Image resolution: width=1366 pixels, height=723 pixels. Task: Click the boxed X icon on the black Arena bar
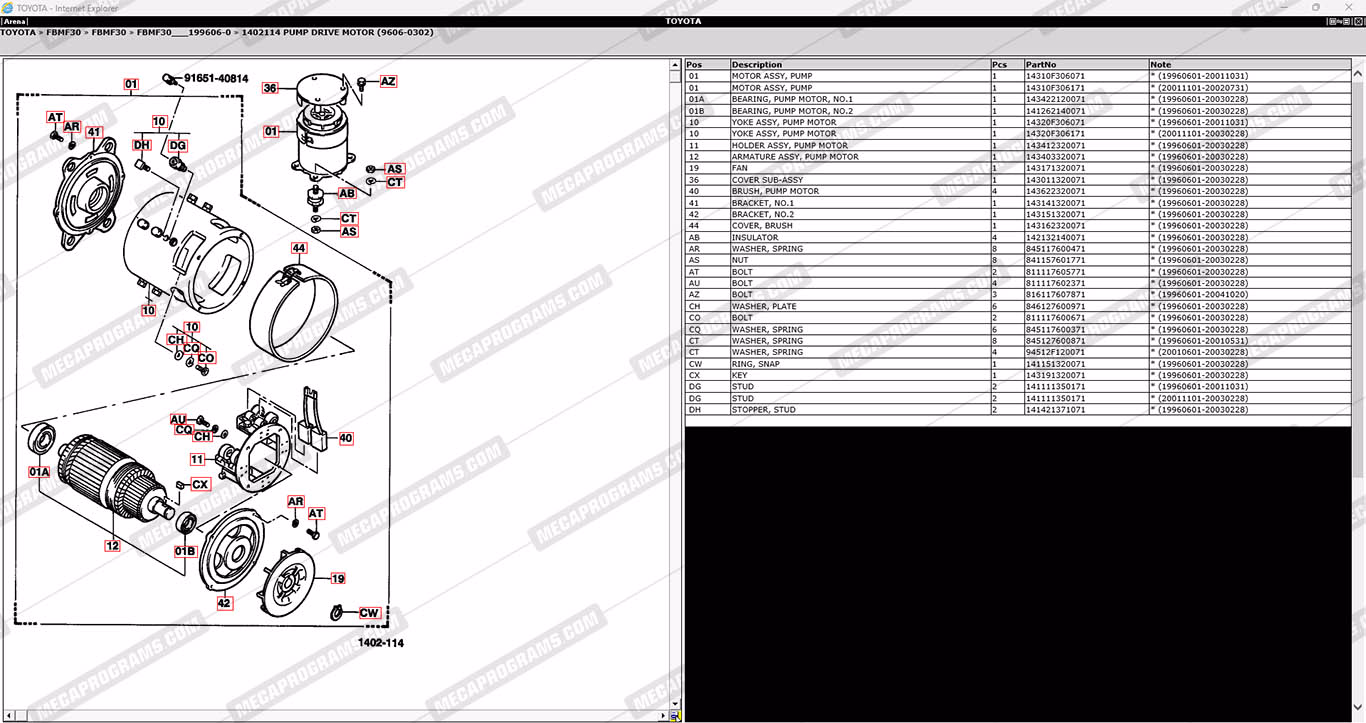(x=1357, y=21)
